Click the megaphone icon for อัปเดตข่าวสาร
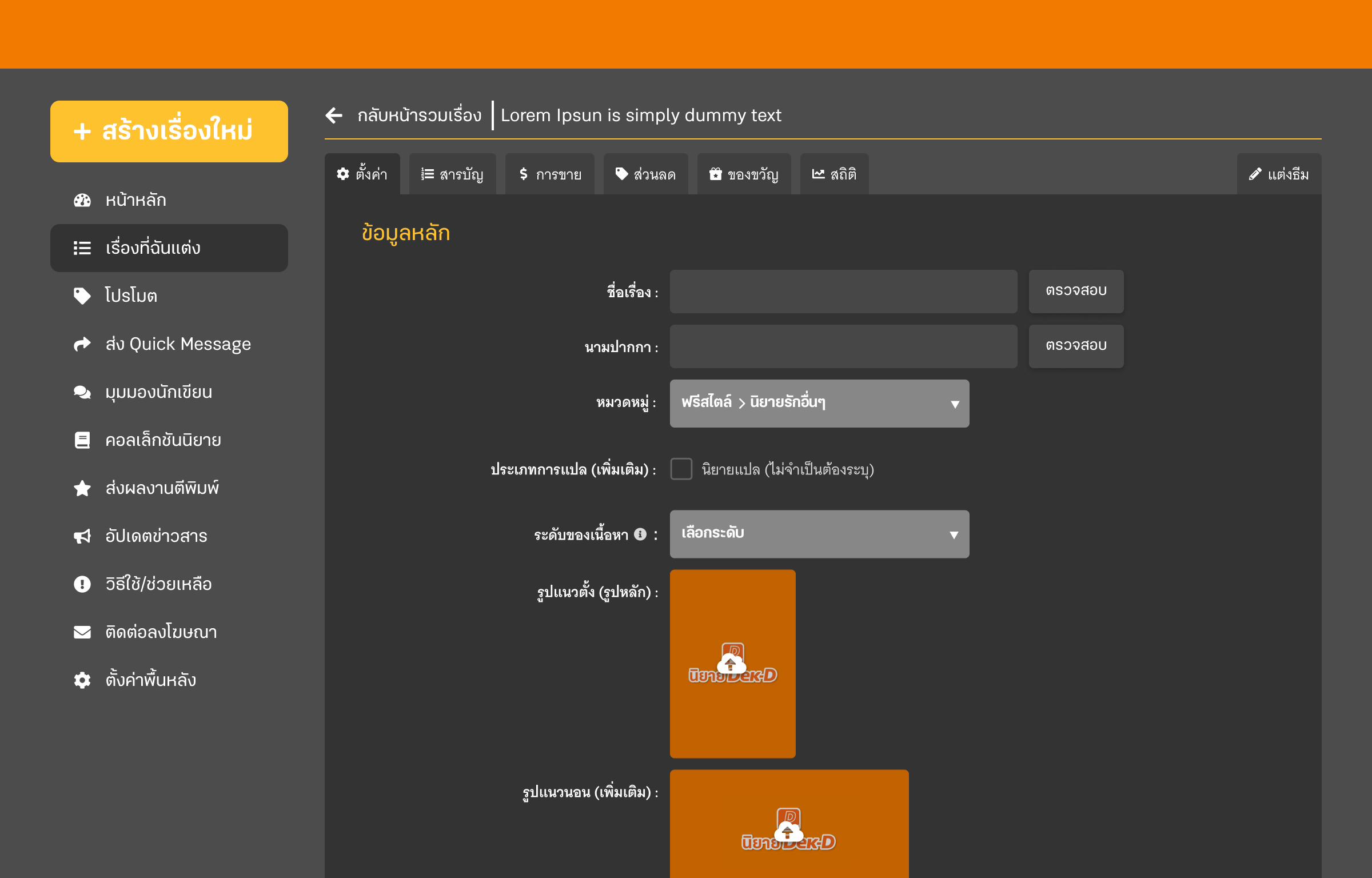The height and width of the screenshot is (878, 1372). click(82, 536)
